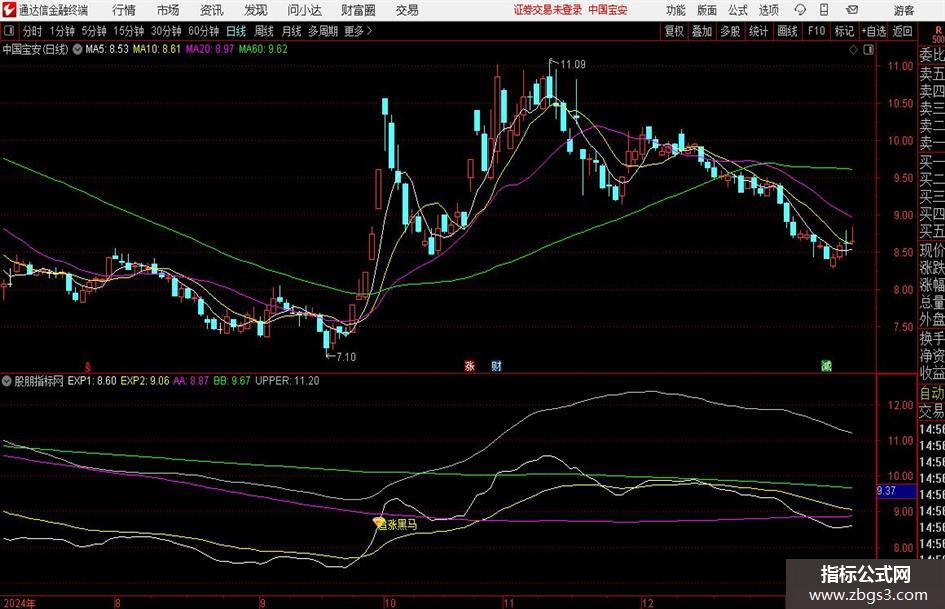Switch to the 1分钟 period tab
945x609 pixels.
[62, 31]
